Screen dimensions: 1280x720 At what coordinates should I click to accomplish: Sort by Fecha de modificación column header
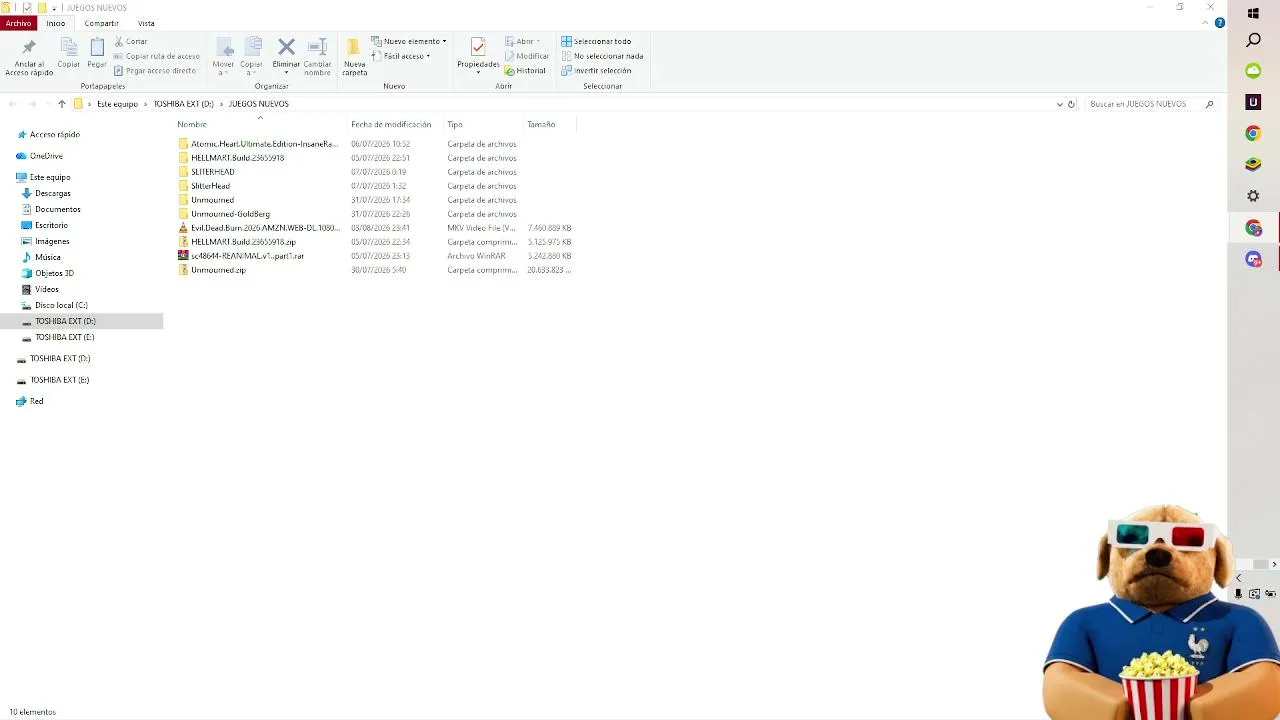[391, 125]
